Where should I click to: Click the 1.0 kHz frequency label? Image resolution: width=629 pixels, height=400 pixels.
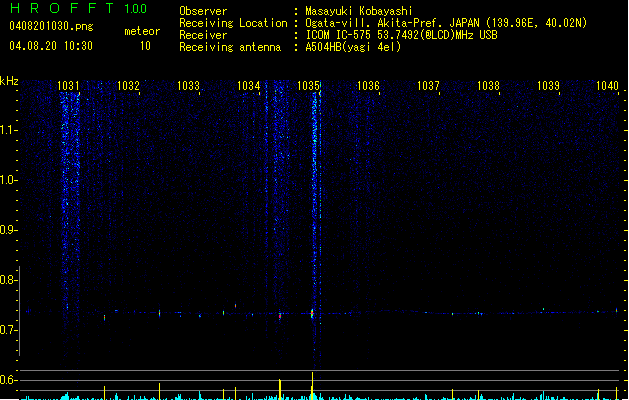pos(8,180)
